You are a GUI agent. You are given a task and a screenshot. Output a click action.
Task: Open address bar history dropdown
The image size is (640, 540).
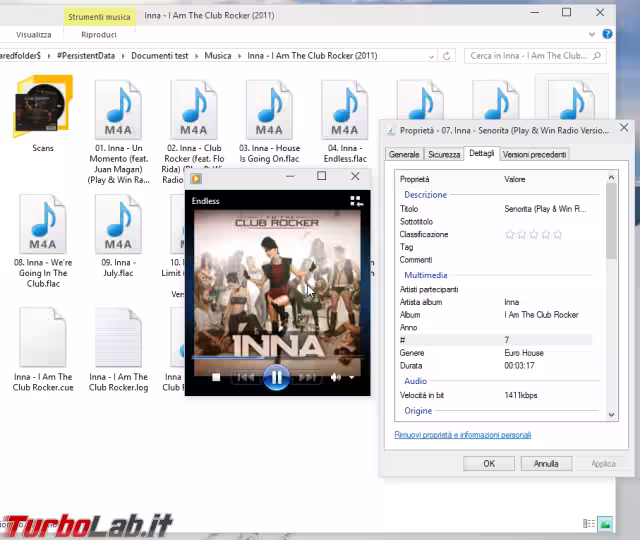click(x=431, y=56)
